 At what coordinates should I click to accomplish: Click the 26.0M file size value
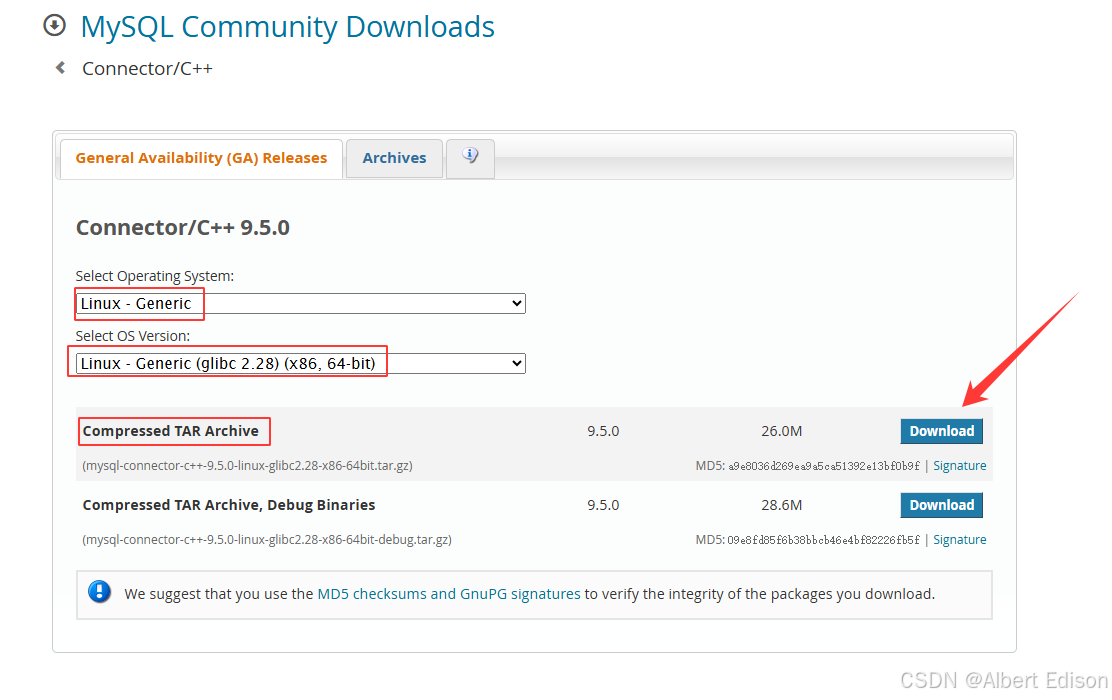coord(782,431)
